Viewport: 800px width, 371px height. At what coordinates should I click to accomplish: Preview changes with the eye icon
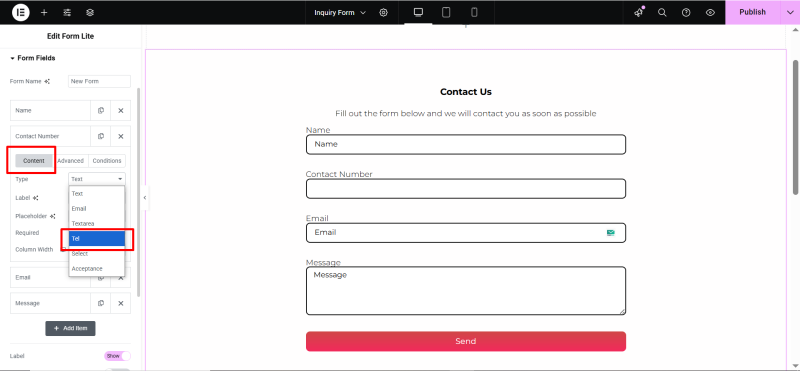pos(710,12)
